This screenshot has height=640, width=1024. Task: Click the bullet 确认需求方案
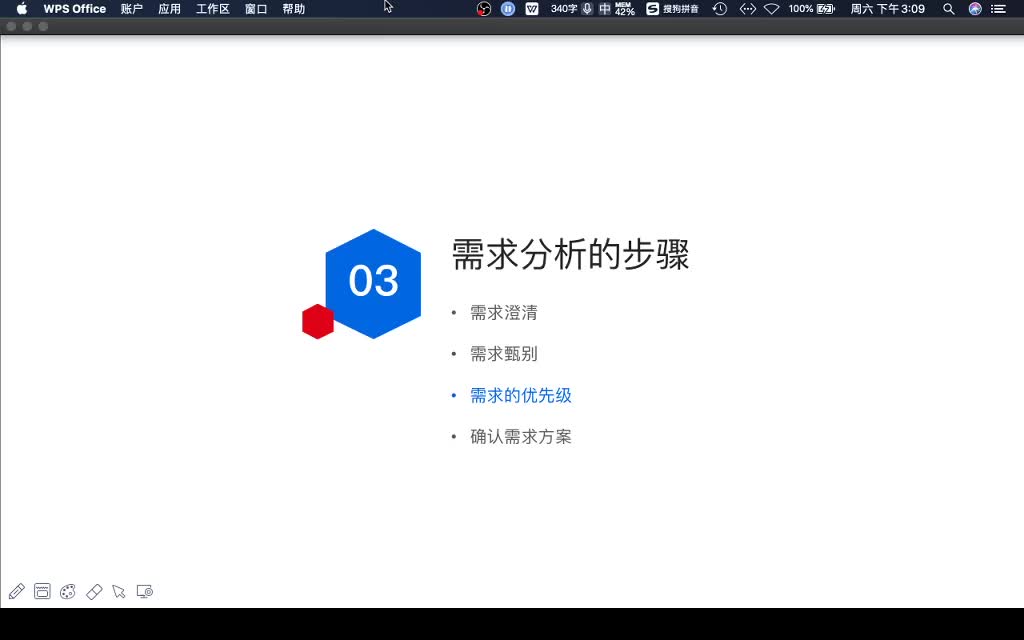pos(520,437)
